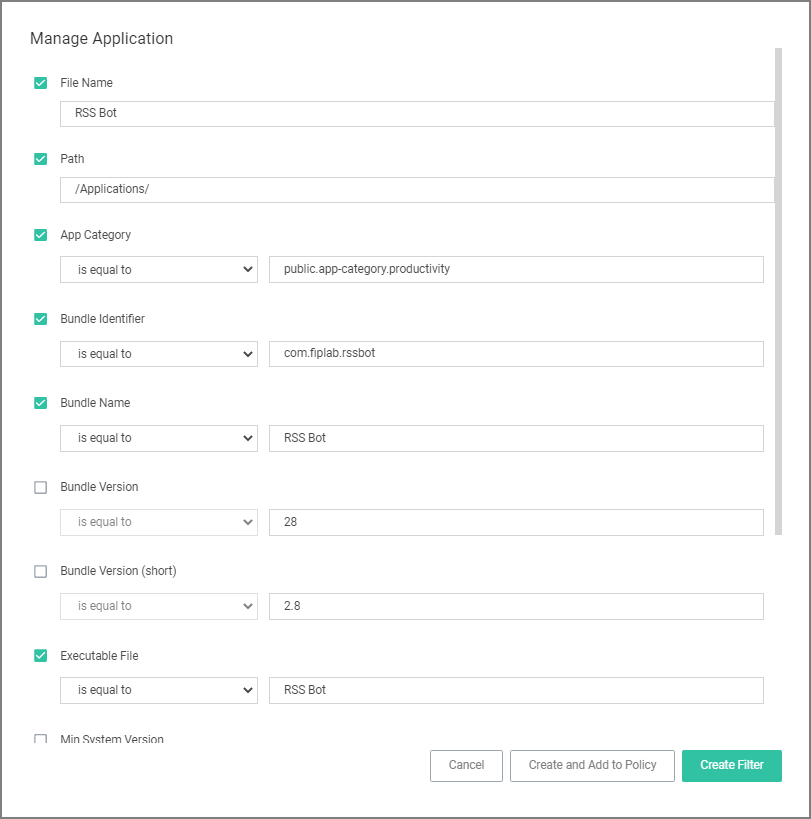The height and width of the screenshot is (819, 811).
Task: Open the App Category operator dropdown
Action: (x=159, y=270)
